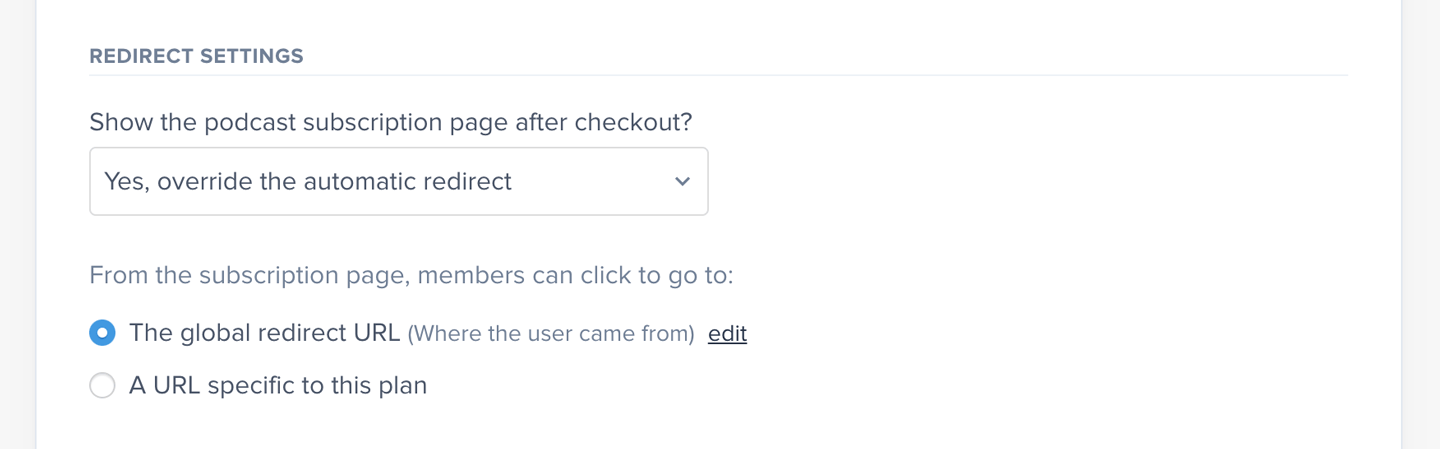Click the word "plan" in the second radio label
Viewport: 1440px width, 449px height.
[402, 385]
